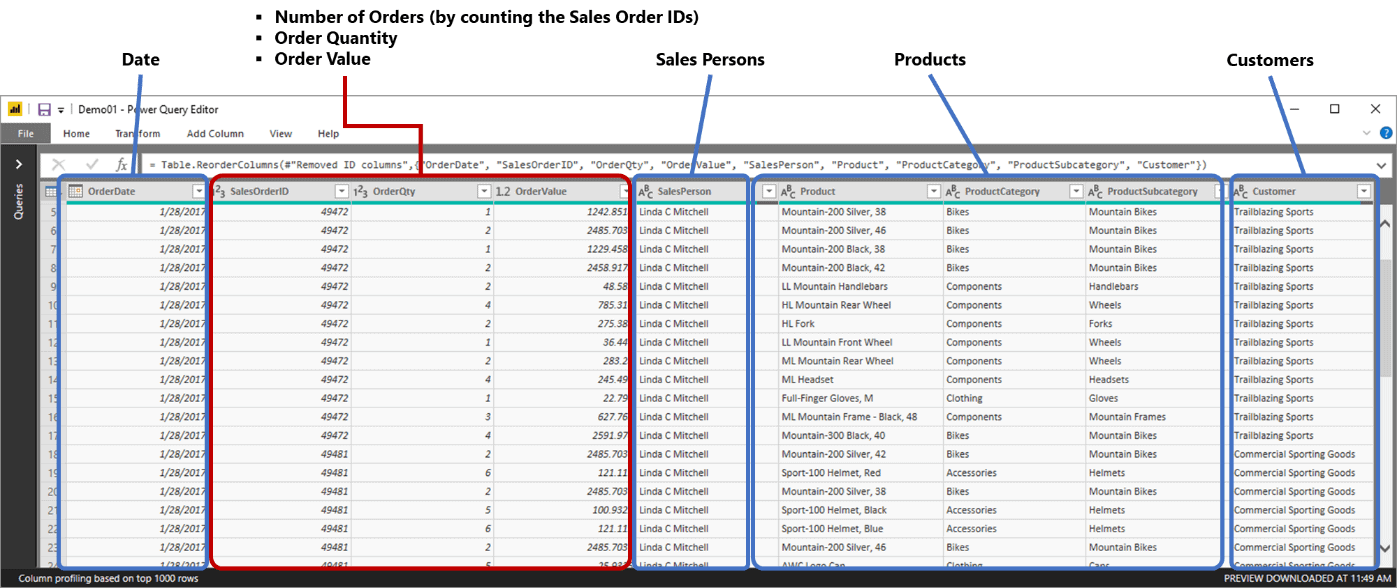Image resolution: width=1397 pixels, height=588 pixels.
Task: Open the OrderDate column filter dropdown
Action: (198, 191)
